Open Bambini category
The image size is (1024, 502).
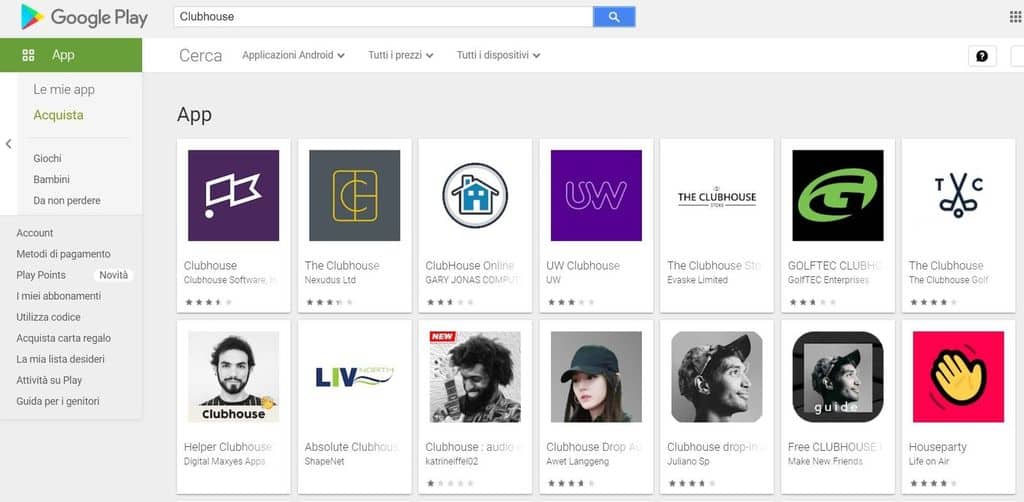(52, 180)
